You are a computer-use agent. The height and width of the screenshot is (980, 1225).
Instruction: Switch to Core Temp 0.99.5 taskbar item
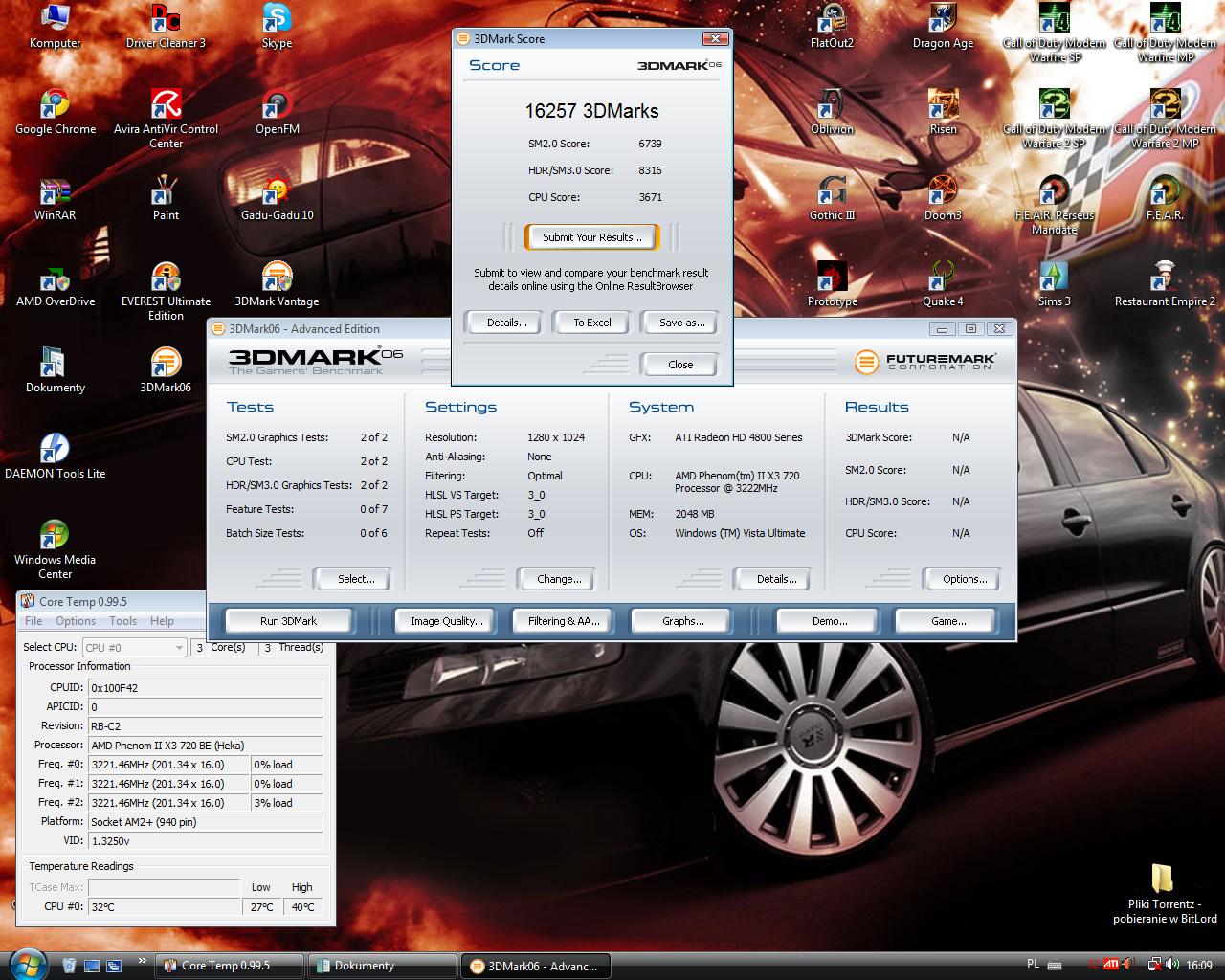click(228, 966)
